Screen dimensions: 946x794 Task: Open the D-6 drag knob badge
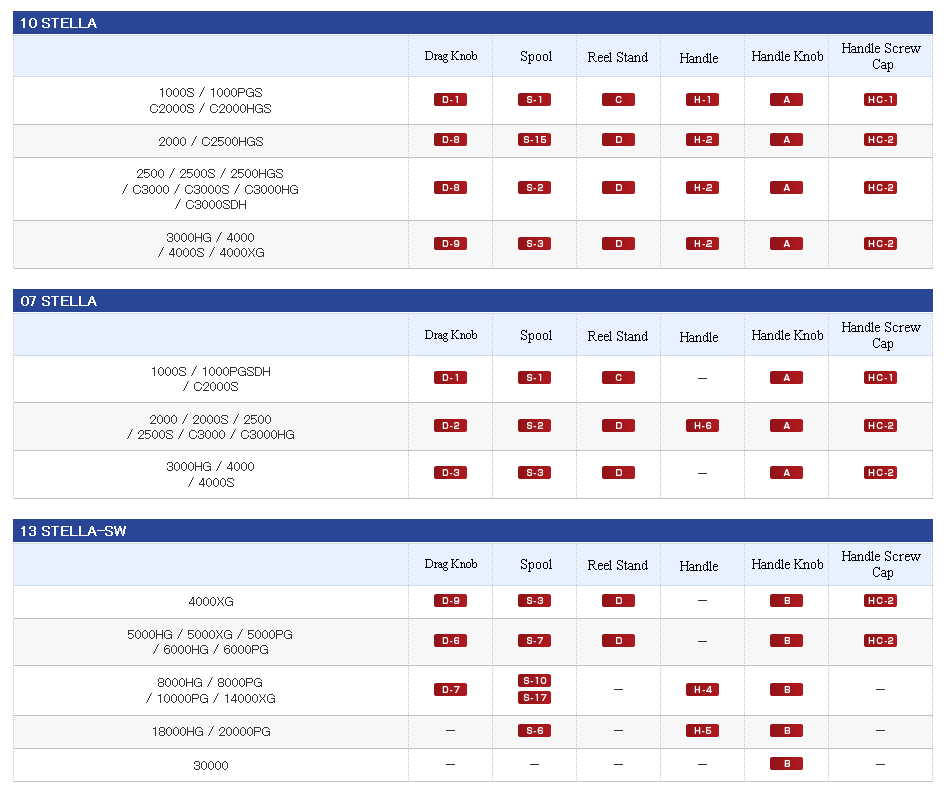click(450, 641)
